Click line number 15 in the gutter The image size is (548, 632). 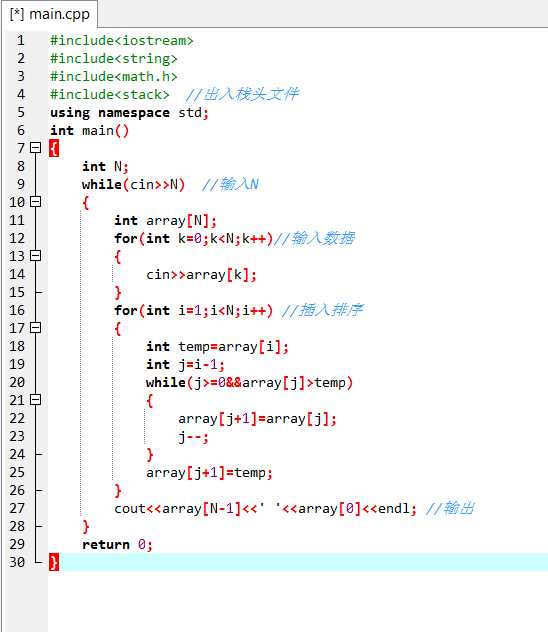coord(17,293)
